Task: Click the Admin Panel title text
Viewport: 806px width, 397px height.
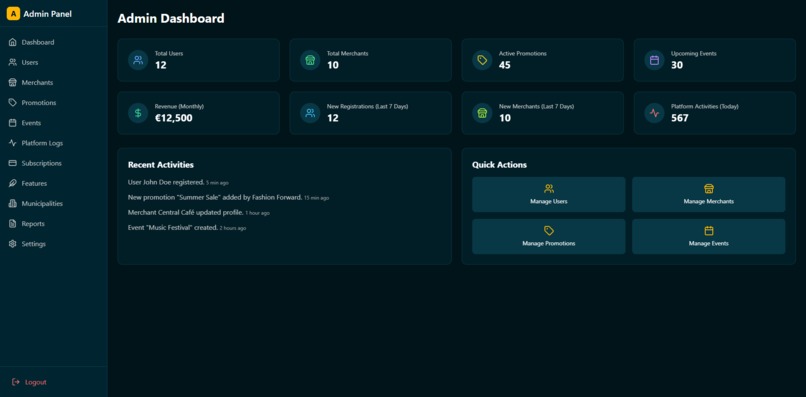Action: [48, 14]
